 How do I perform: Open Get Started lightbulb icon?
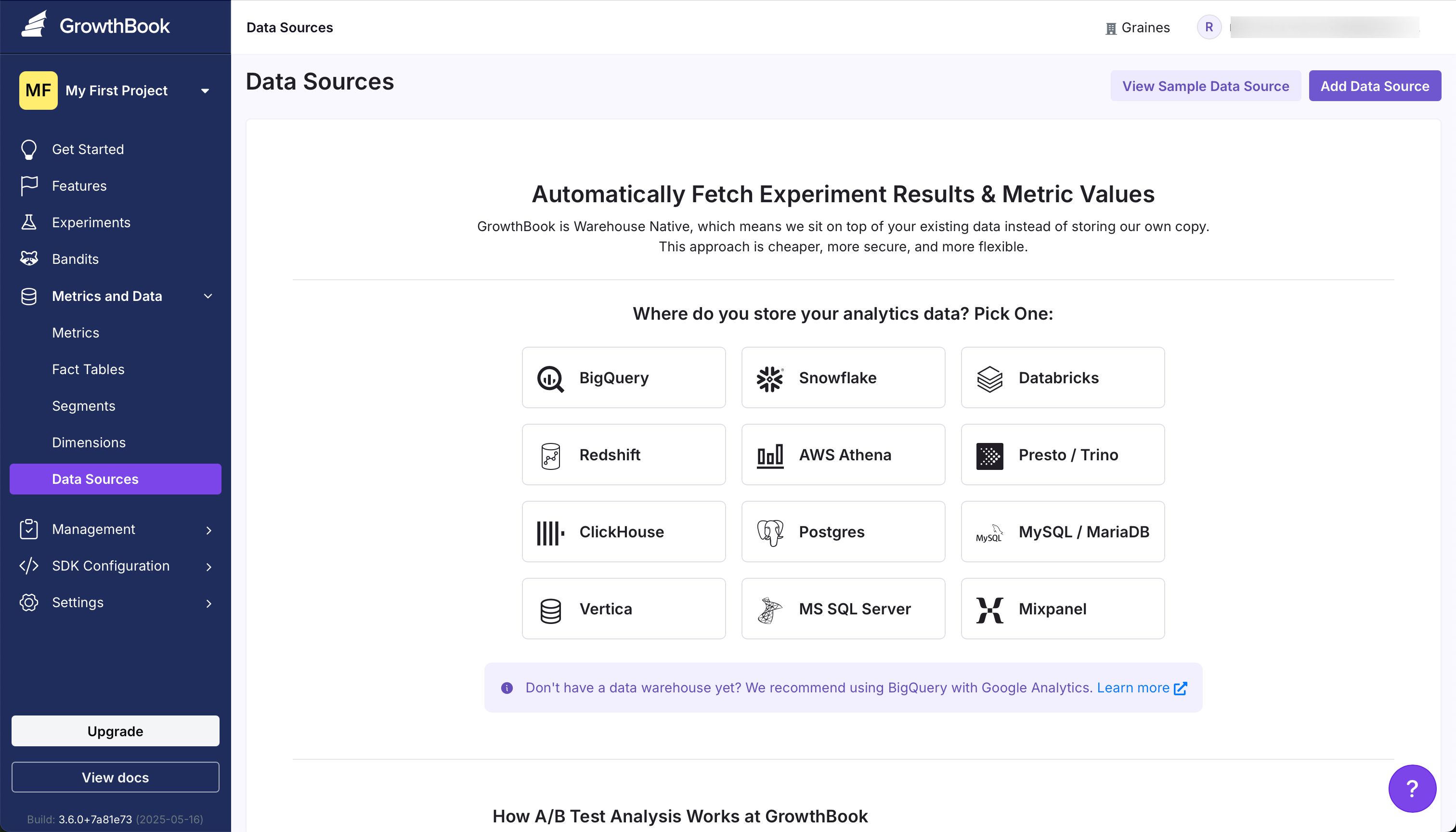[28, 150]
